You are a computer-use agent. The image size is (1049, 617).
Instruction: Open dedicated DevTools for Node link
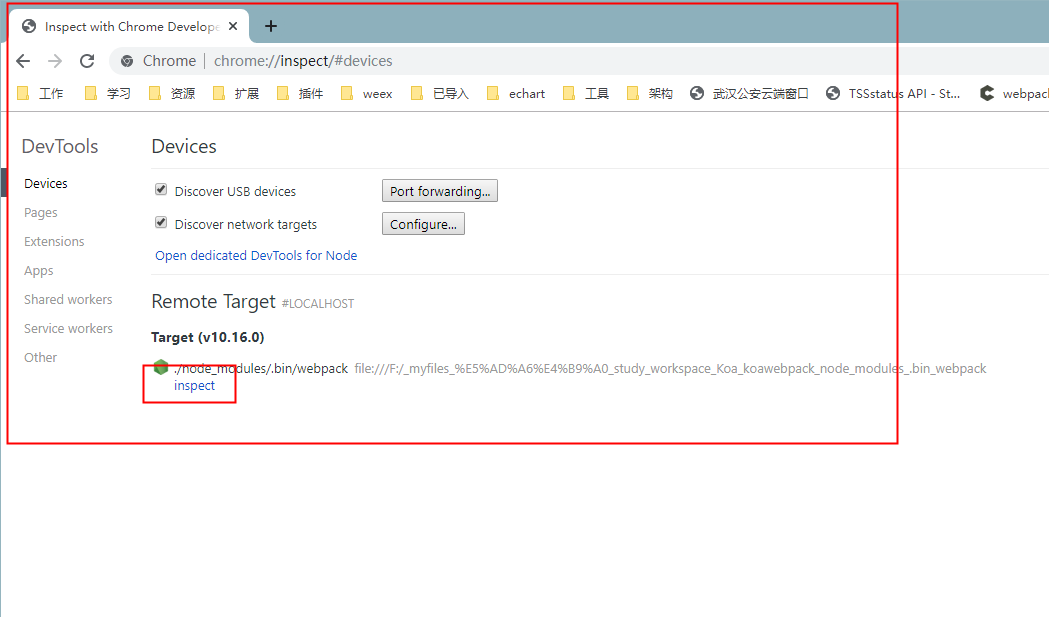(x=256, y=256)
